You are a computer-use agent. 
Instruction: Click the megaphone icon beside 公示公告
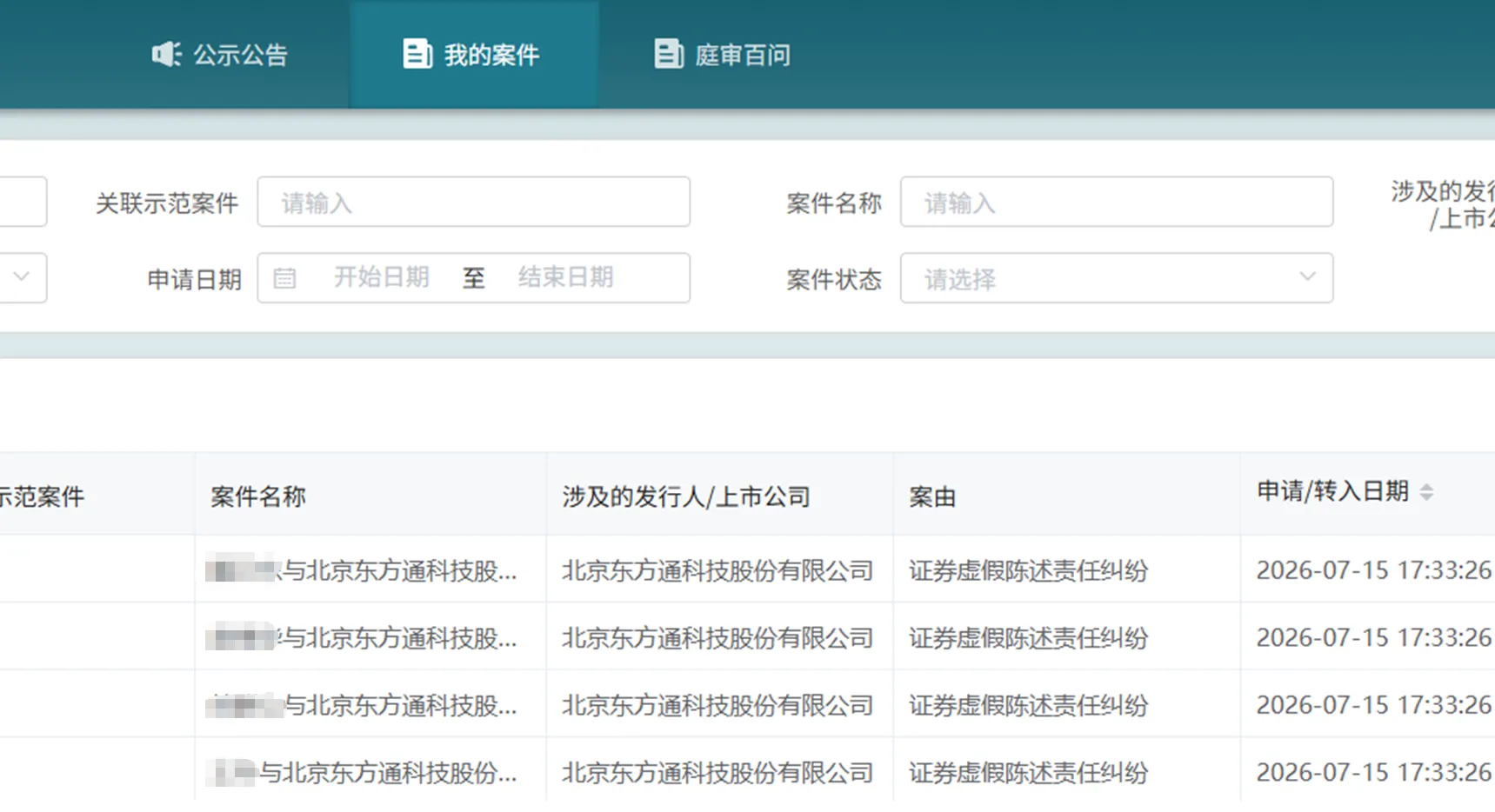pos(166,54)
